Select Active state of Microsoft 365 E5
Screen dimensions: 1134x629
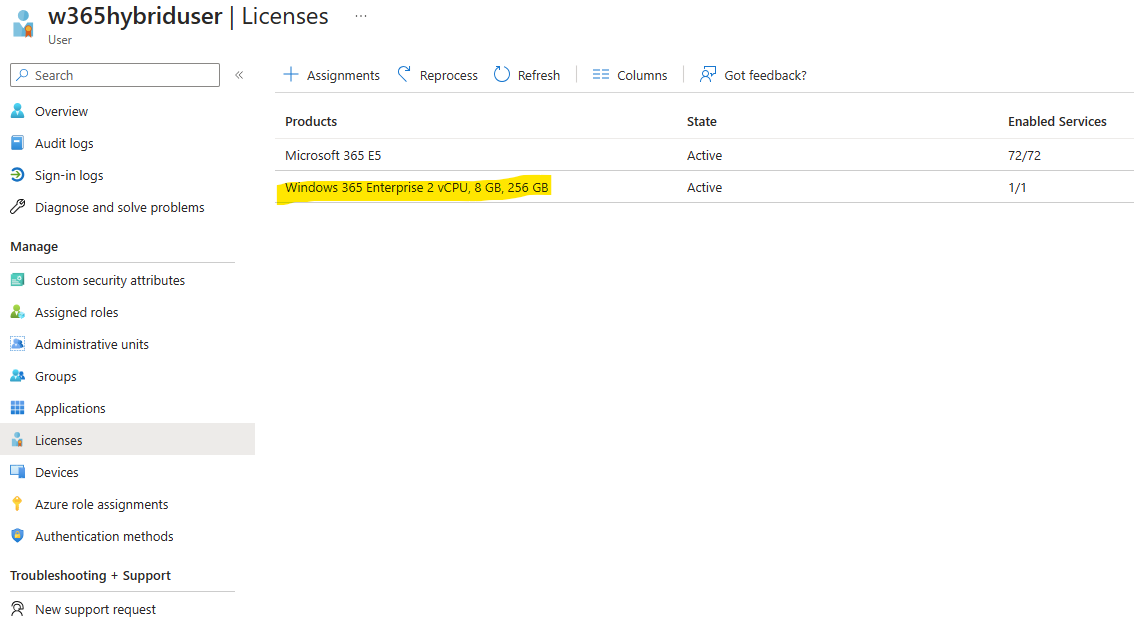[704, 155]
